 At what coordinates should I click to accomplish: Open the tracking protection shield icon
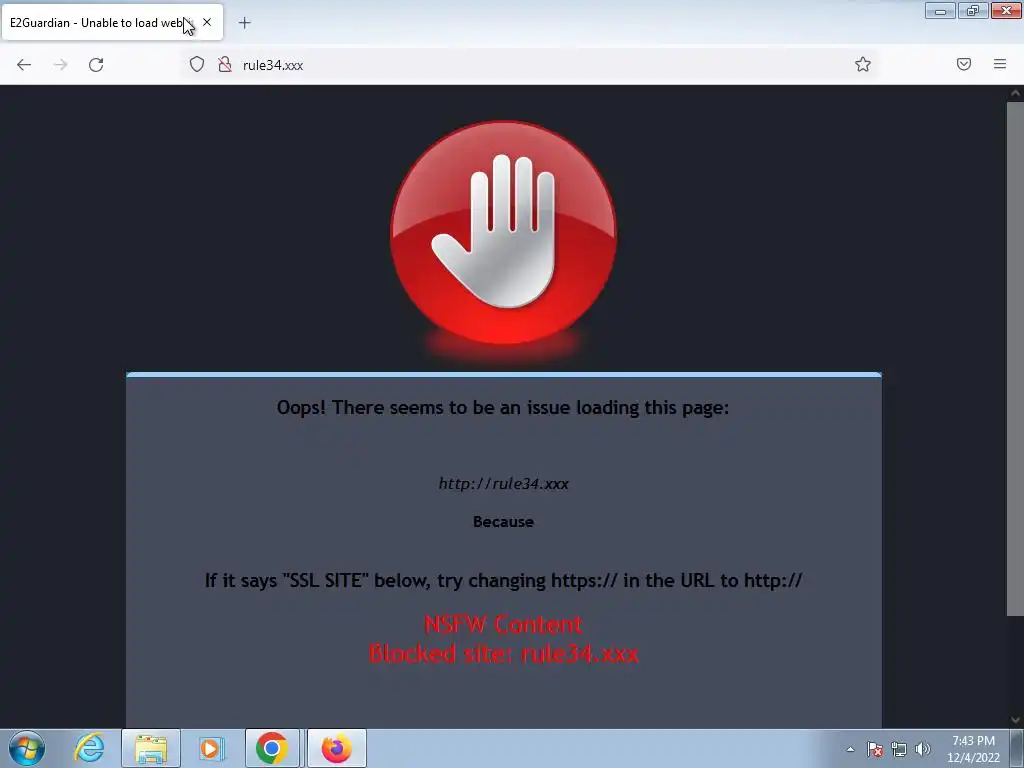tap(197, 64)
